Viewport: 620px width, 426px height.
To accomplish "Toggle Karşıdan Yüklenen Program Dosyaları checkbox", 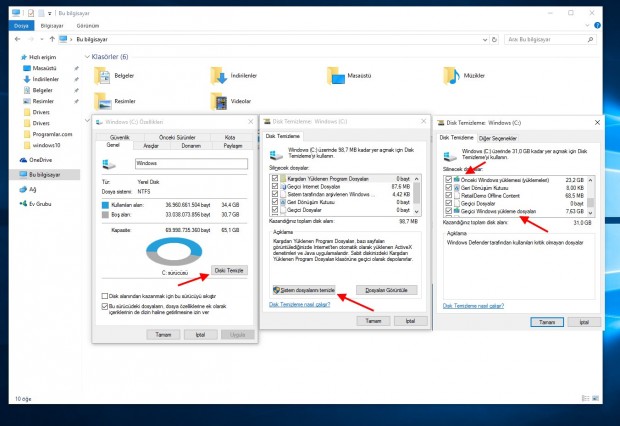I will (x=275, y=178).
